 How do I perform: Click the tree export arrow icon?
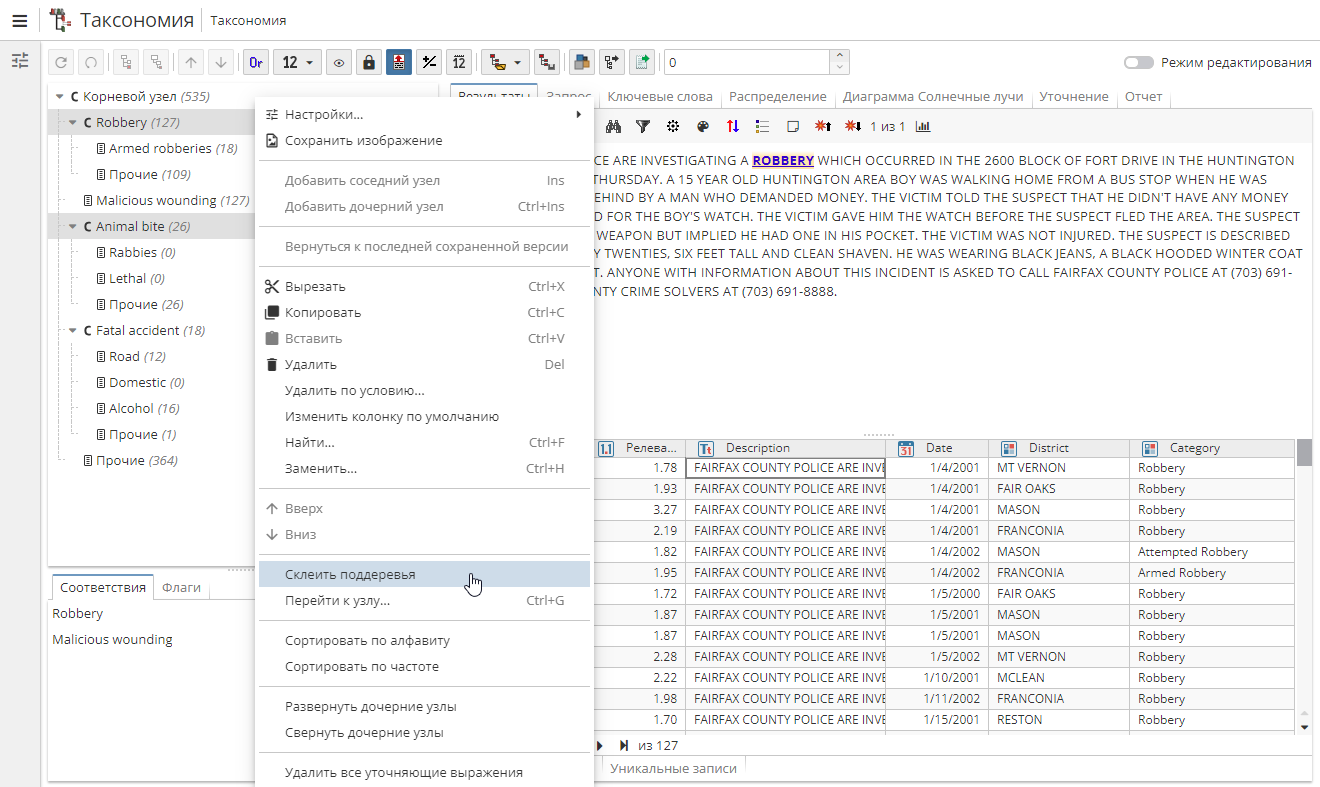611,62
